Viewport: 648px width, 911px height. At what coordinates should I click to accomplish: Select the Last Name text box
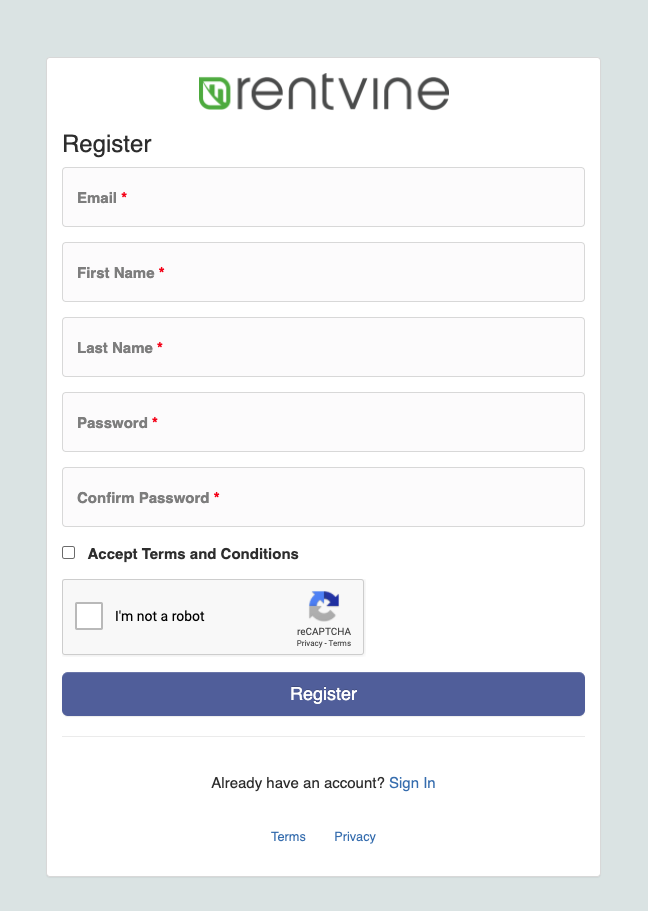323,347
